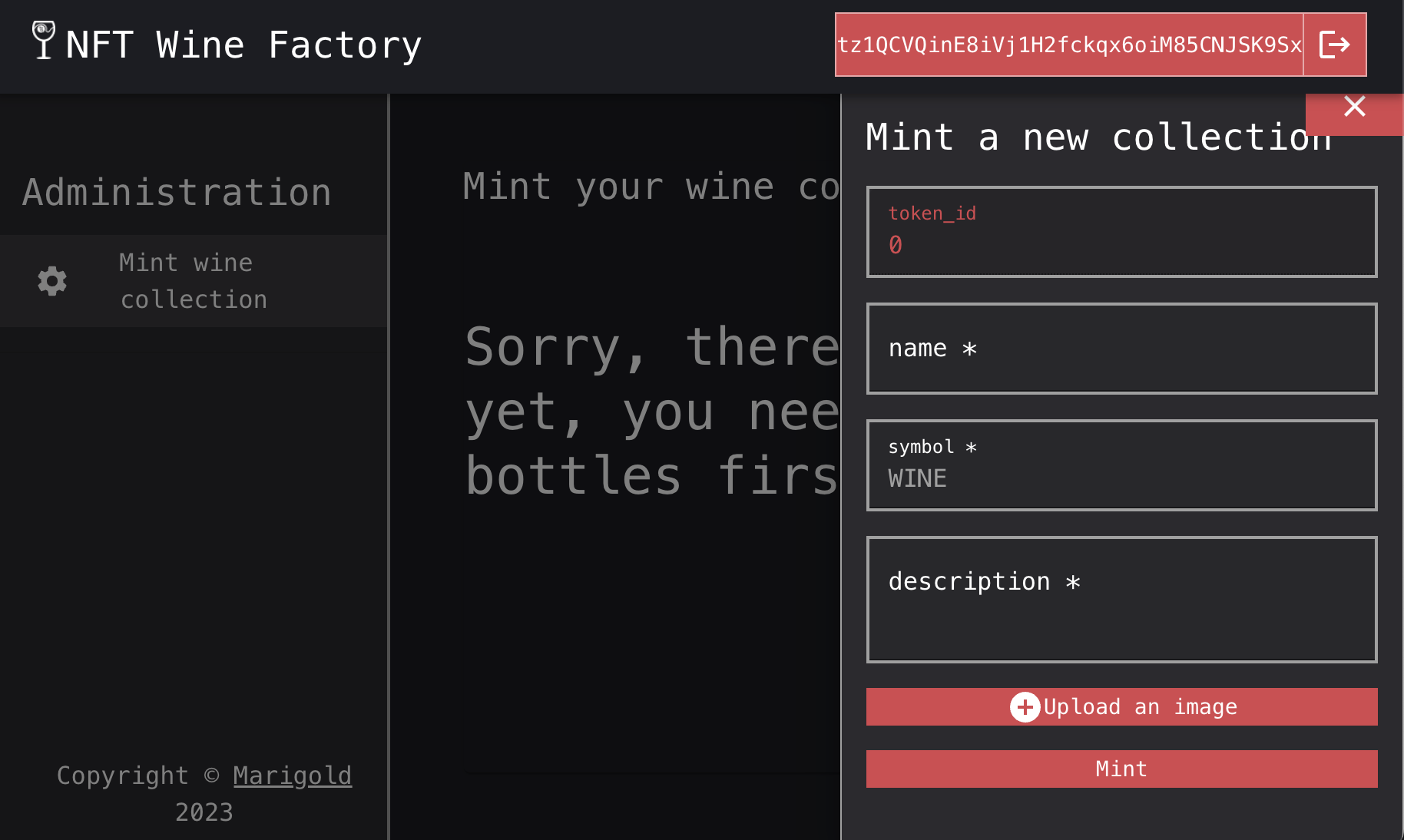The height and width of the screenshot is (840, 1404).
Task: Click the tz1 wallet address text
Action: (1069, 45)
